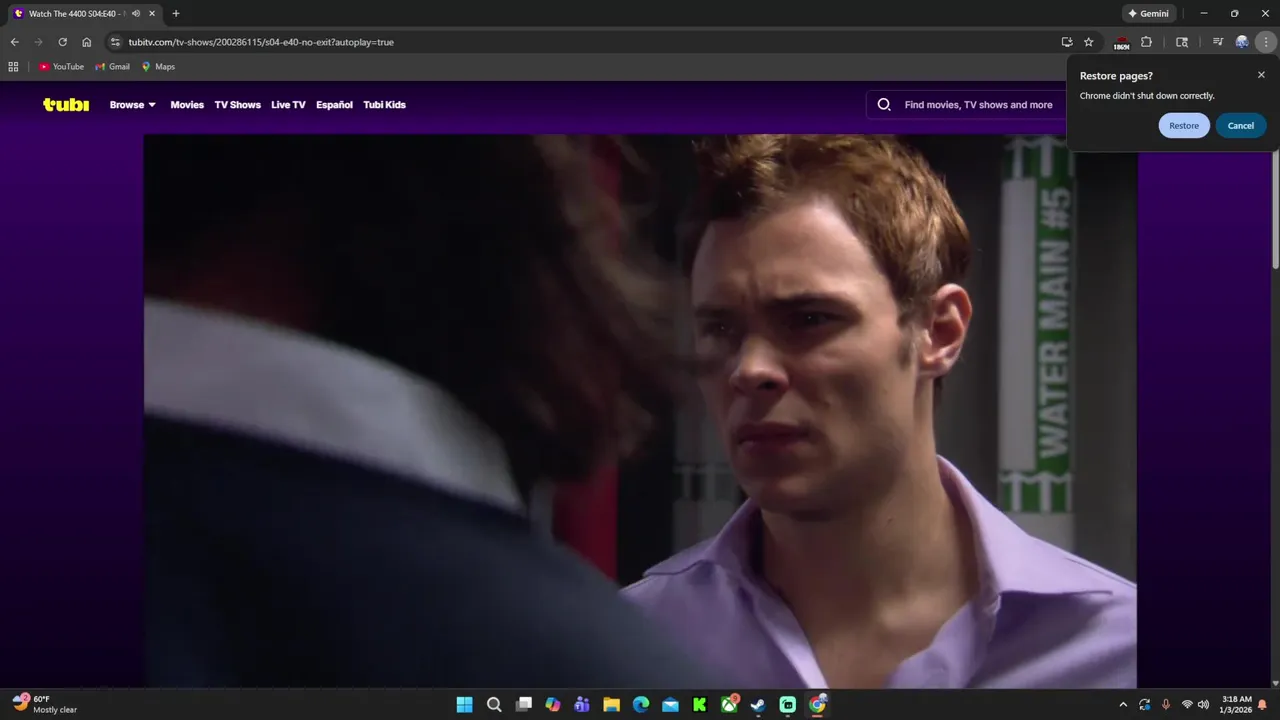Image resolution: width=1280 pixels, height=720 pixels.
Task: Open the red extension with badge
Action: coord(1122,43)
